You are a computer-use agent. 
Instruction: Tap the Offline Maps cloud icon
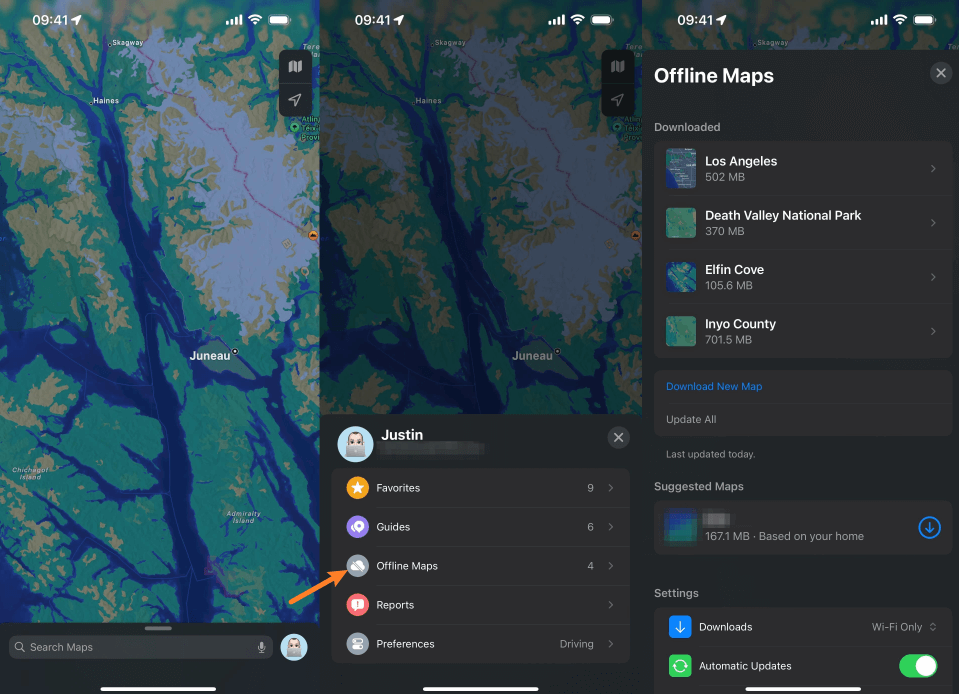pyautogui.click(x=357, y=566)
